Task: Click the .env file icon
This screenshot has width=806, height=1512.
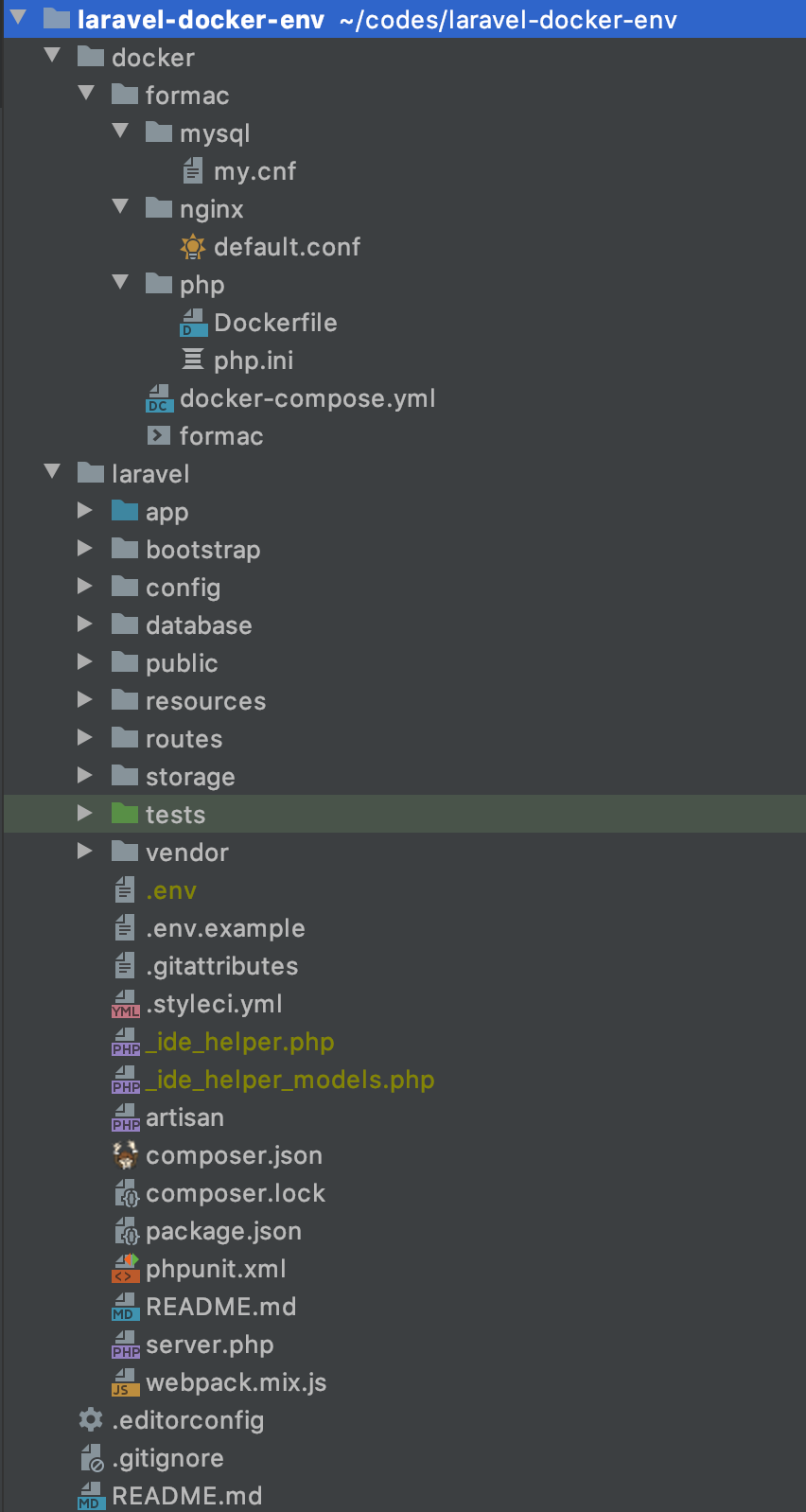Action: pos(125,889)
